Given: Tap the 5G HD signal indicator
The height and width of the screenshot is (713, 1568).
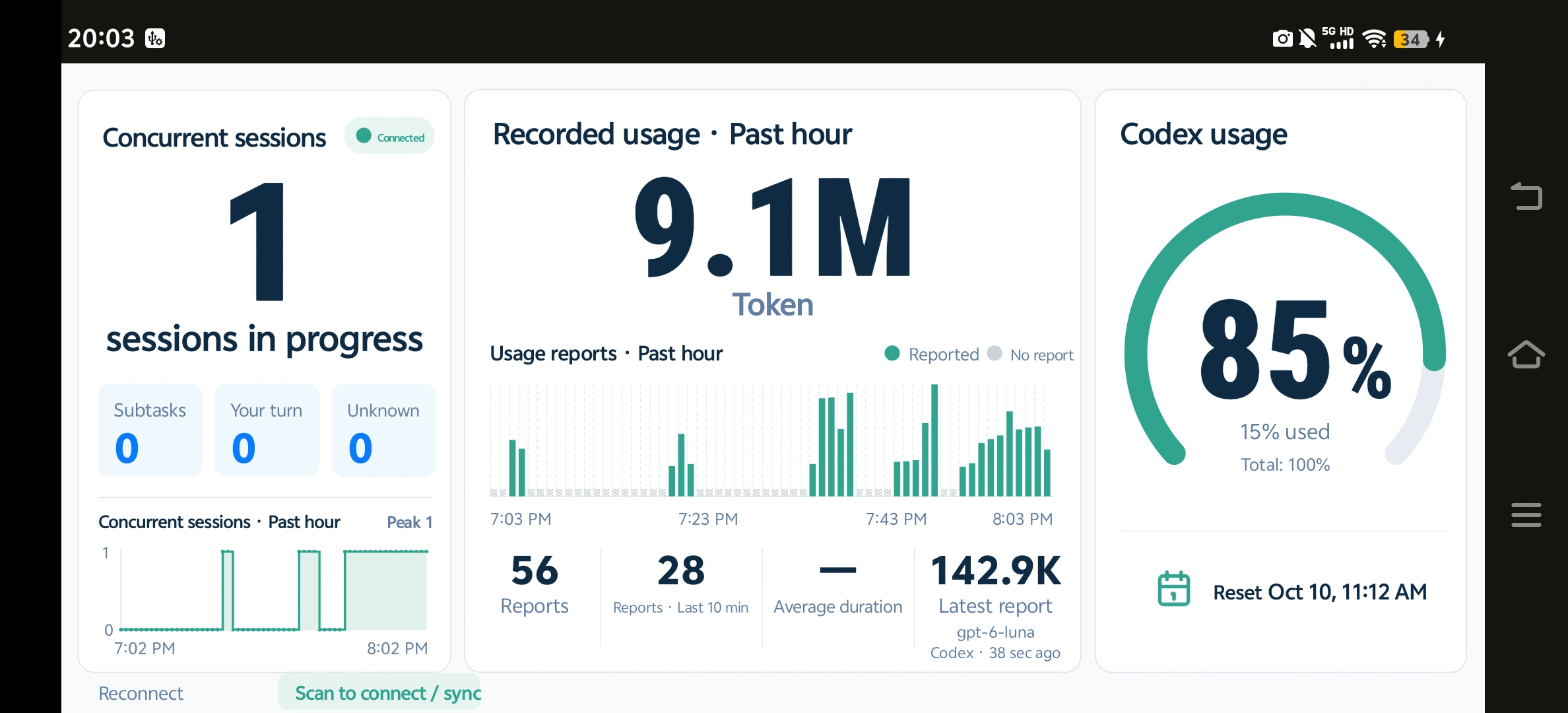Looking at the screenshot, I should coord(1338,38).
